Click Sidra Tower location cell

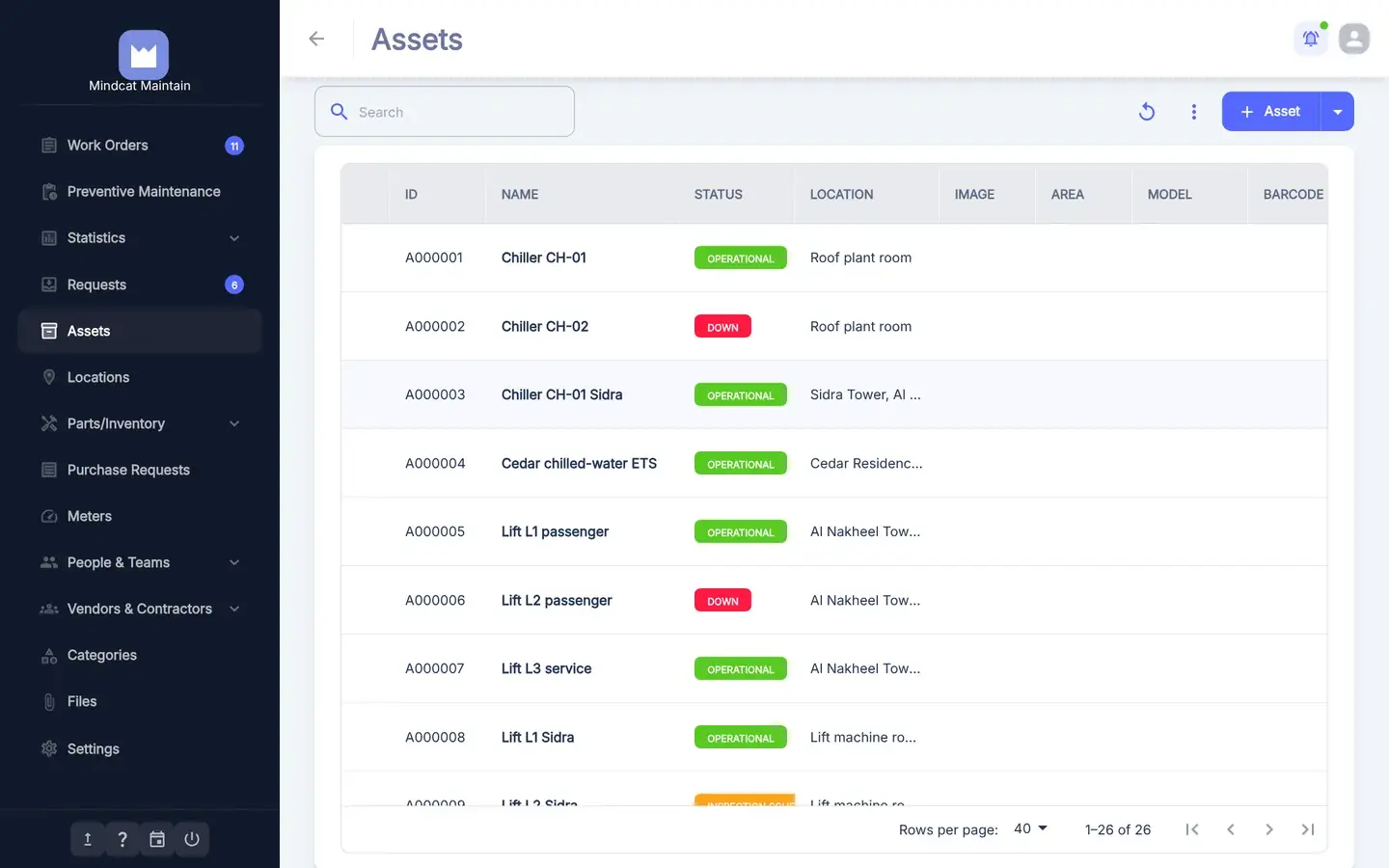click(865, 394)
